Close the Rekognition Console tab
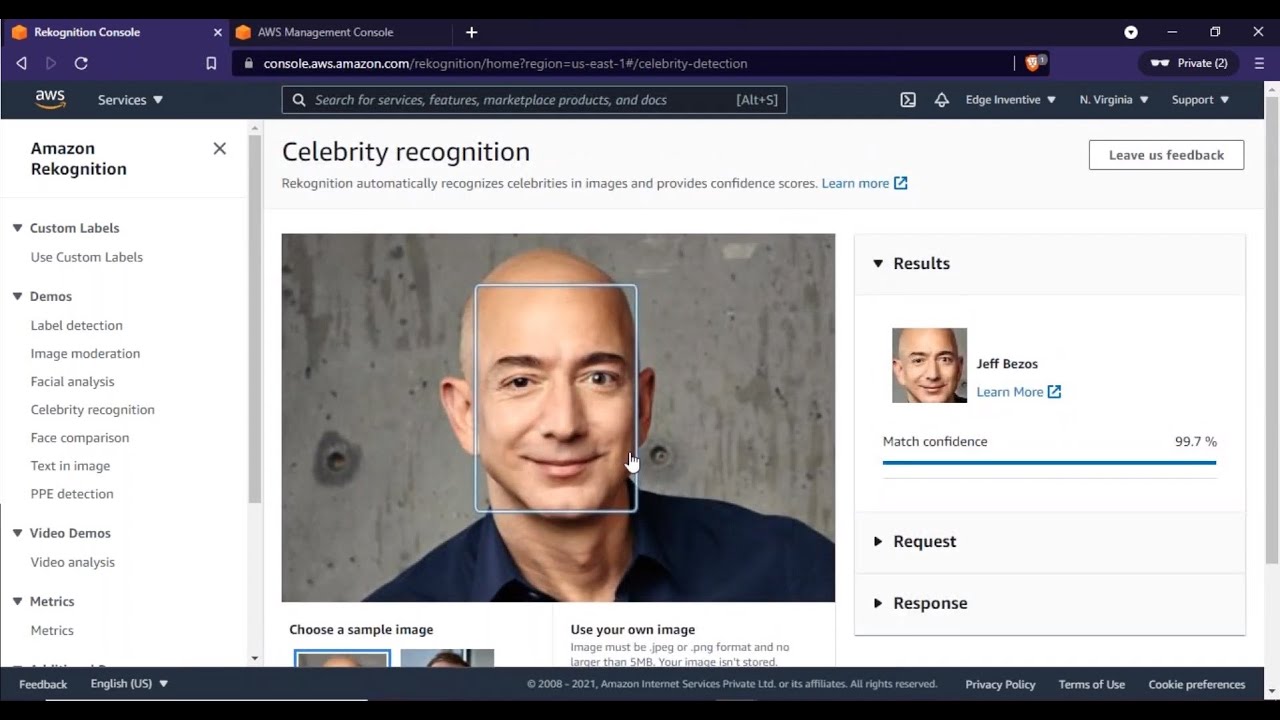Image resolution: width=1280 pixels, height=720 pixels. (218, 32)
